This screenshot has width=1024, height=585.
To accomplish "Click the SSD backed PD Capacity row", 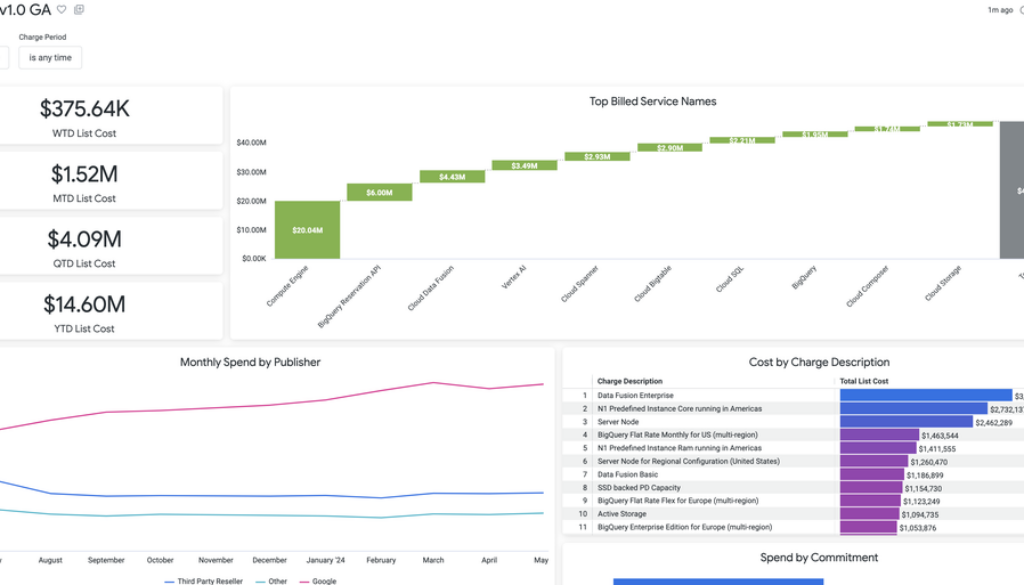I will pyautogui.click(x=638, y=488).
